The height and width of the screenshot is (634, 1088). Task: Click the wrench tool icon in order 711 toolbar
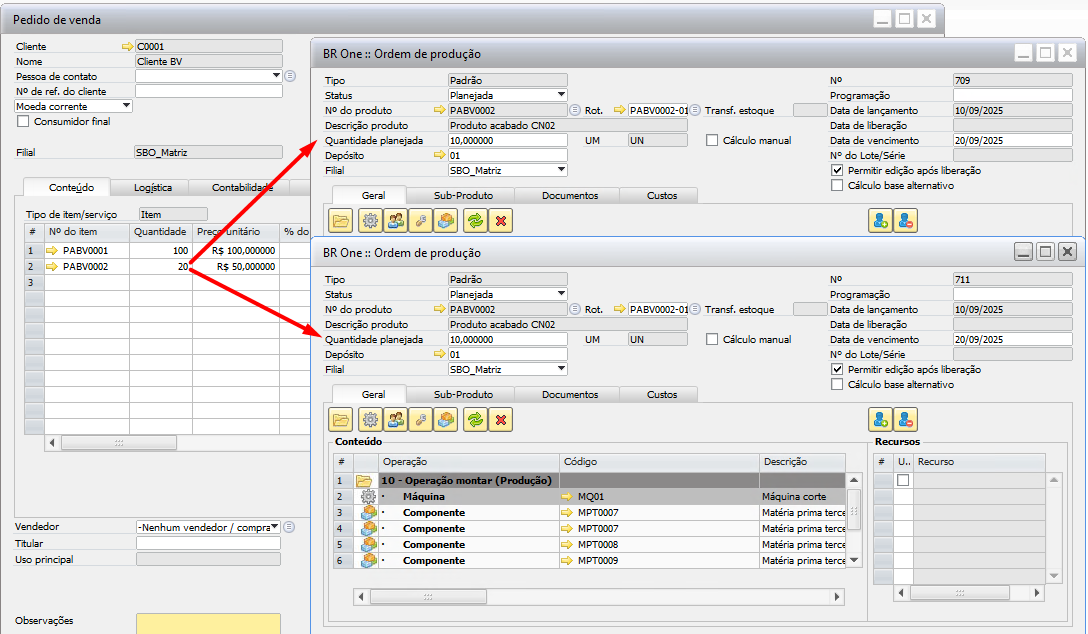[x=422, y=420]
